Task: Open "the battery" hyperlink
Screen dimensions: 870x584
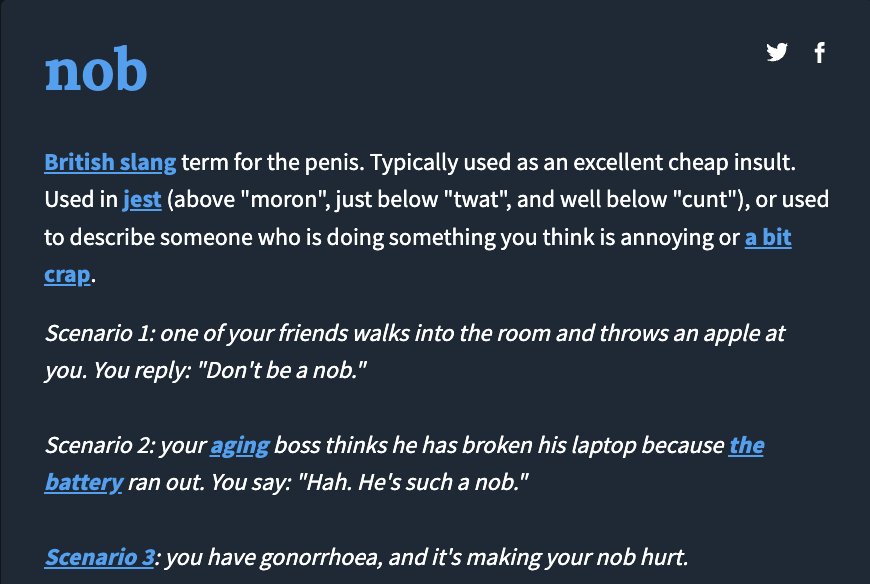Action: click(x=746, y=445)
